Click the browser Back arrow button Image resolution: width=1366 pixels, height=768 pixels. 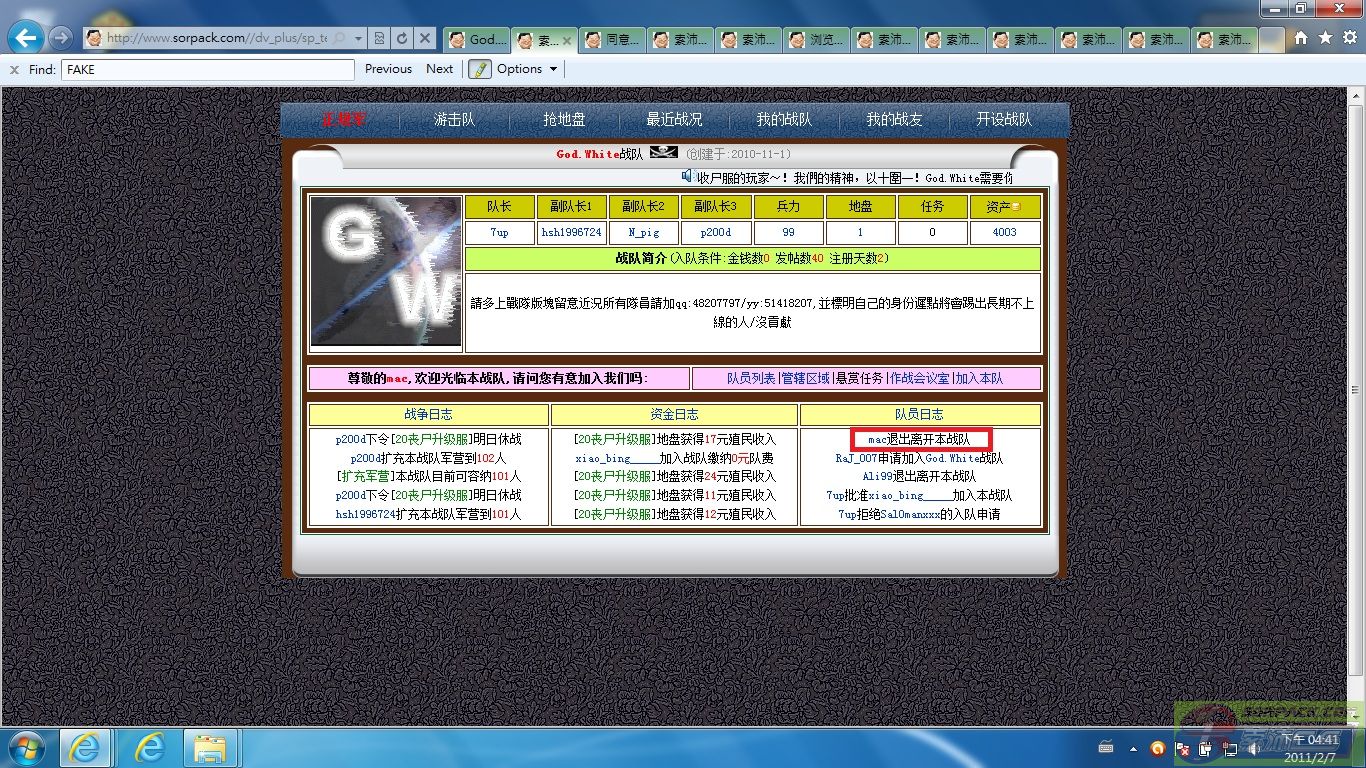[x=25, y=38]
